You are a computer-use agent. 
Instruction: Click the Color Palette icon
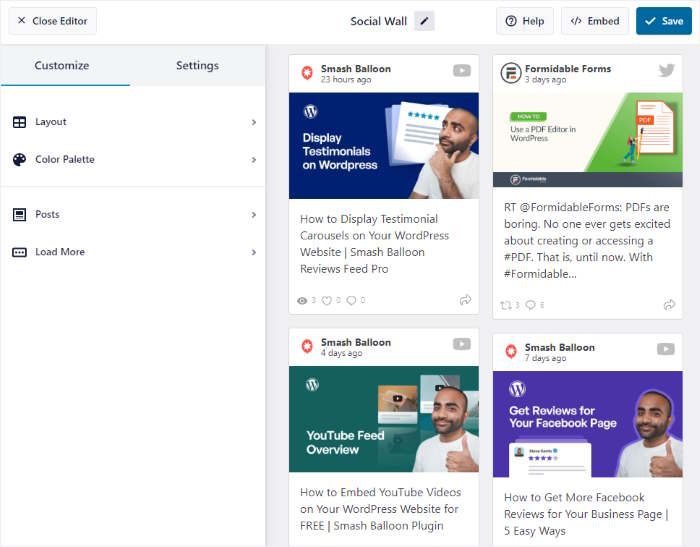tap(19, 159)
